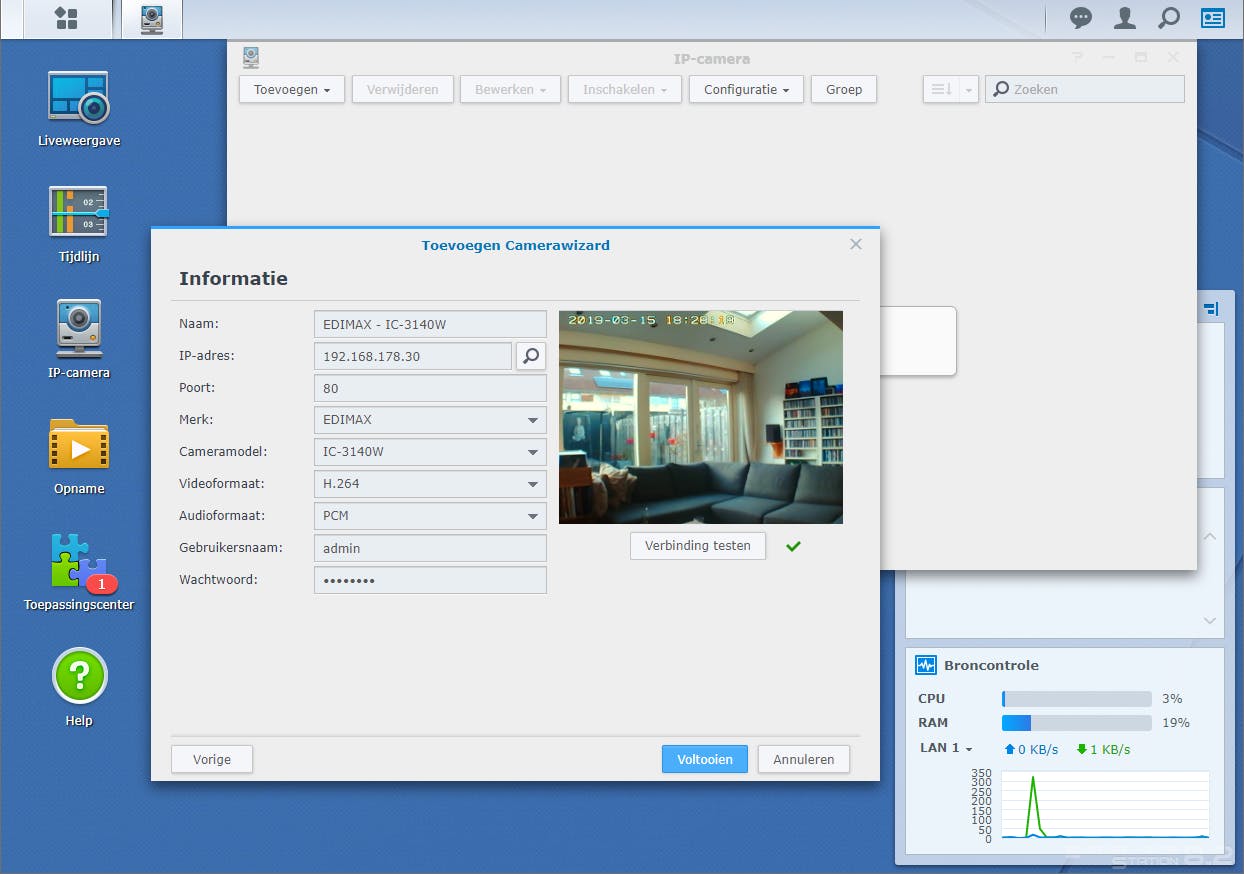Open the green Help icon
1244x874 pixels.
78,677
